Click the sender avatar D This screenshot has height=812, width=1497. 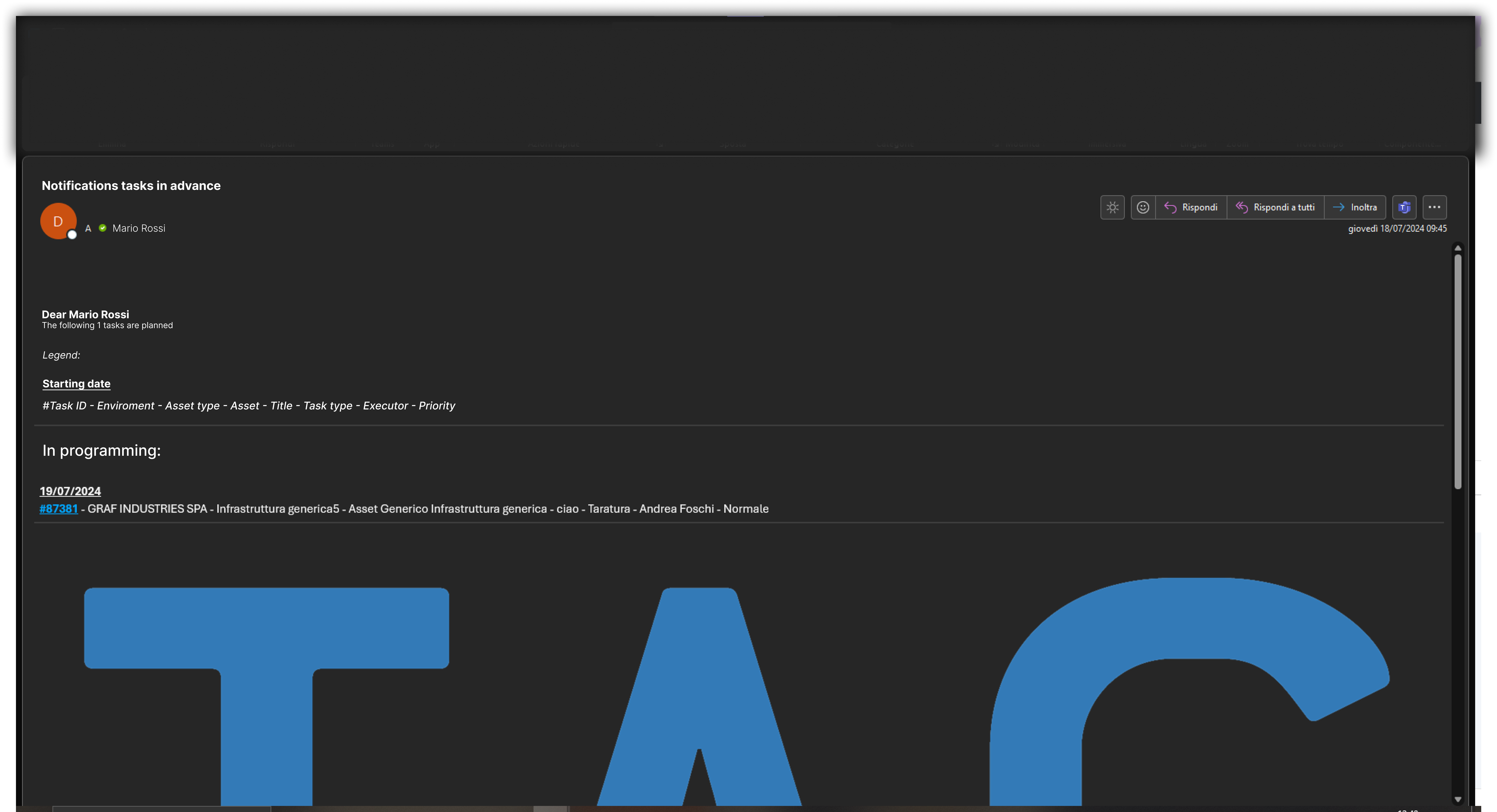(x=58, y=221)
